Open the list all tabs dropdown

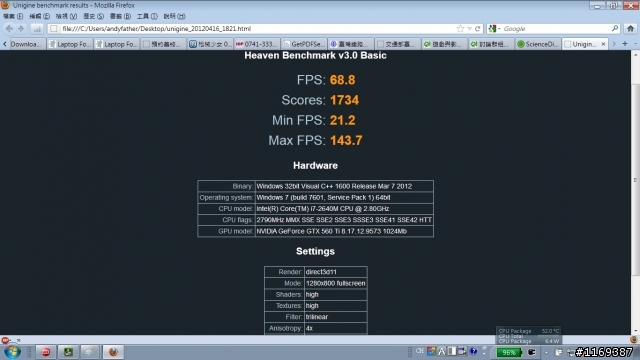[635, 44]
